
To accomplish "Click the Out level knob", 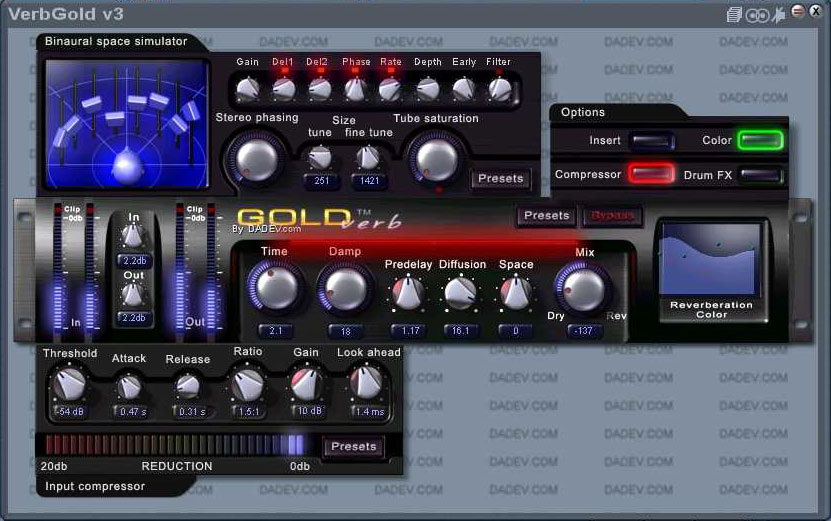I will click(x=132, y=294).
